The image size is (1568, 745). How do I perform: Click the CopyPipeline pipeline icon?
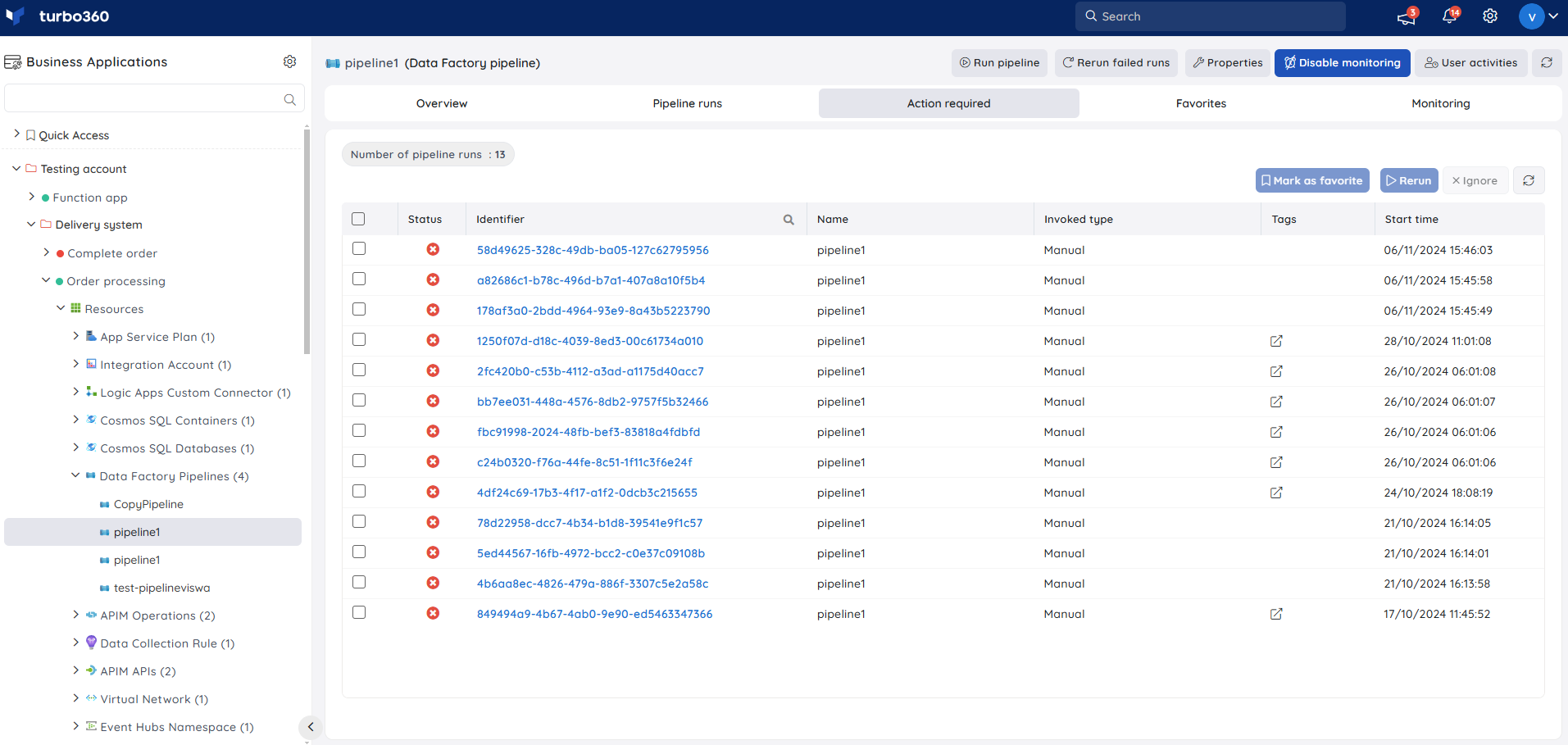(104, 505)
